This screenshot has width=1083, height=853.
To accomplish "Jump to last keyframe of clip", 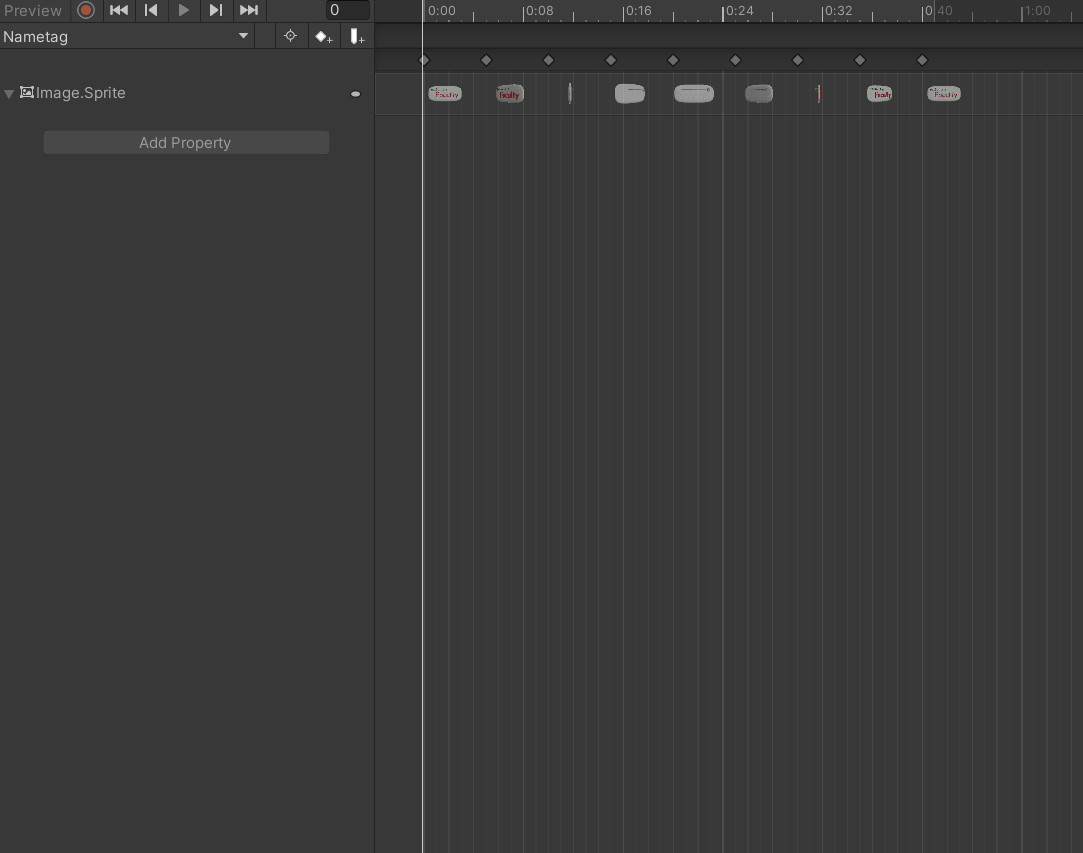I will [x=249, y=10].
